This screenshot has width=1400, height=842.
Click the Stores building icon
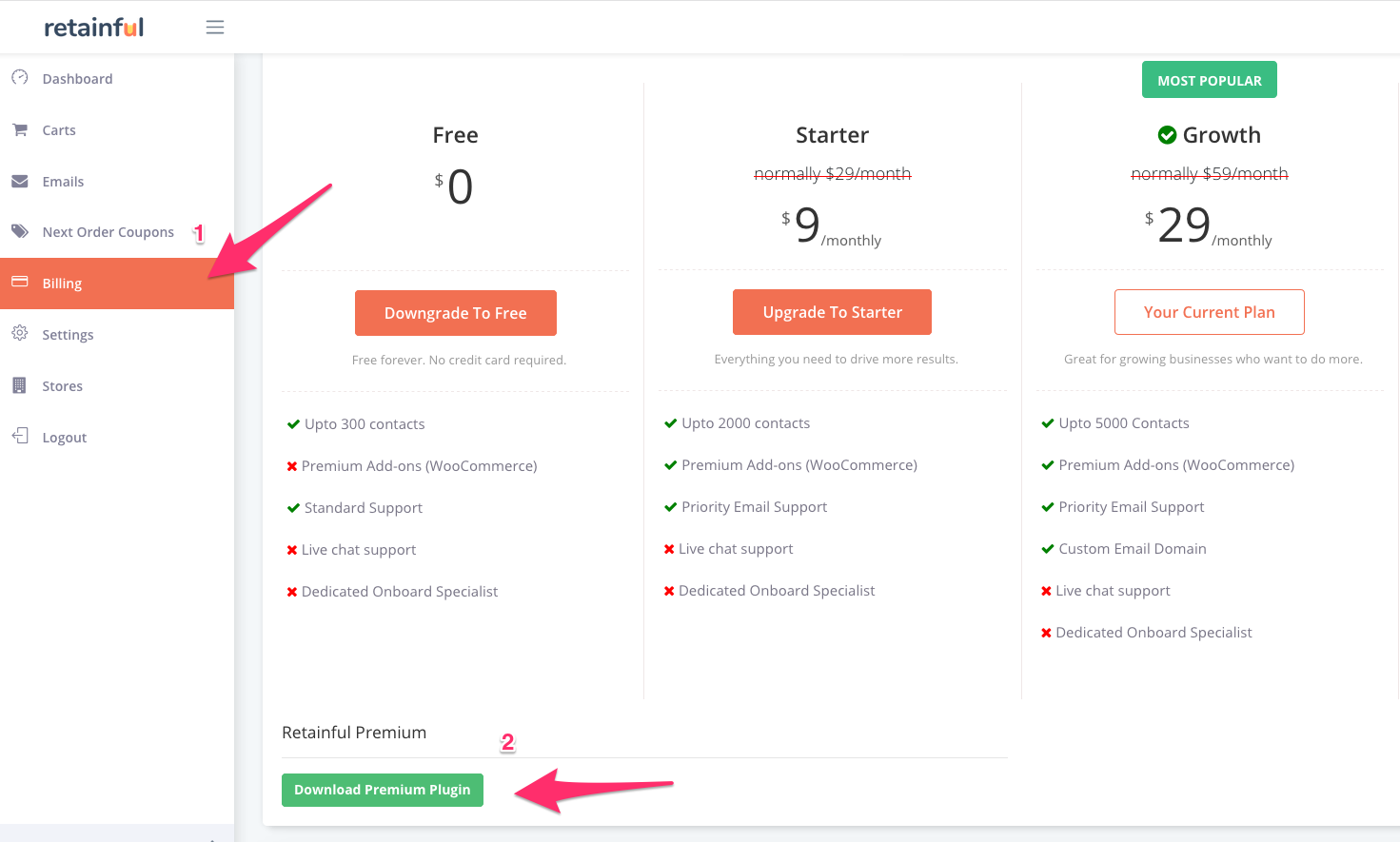click(19, 385)
